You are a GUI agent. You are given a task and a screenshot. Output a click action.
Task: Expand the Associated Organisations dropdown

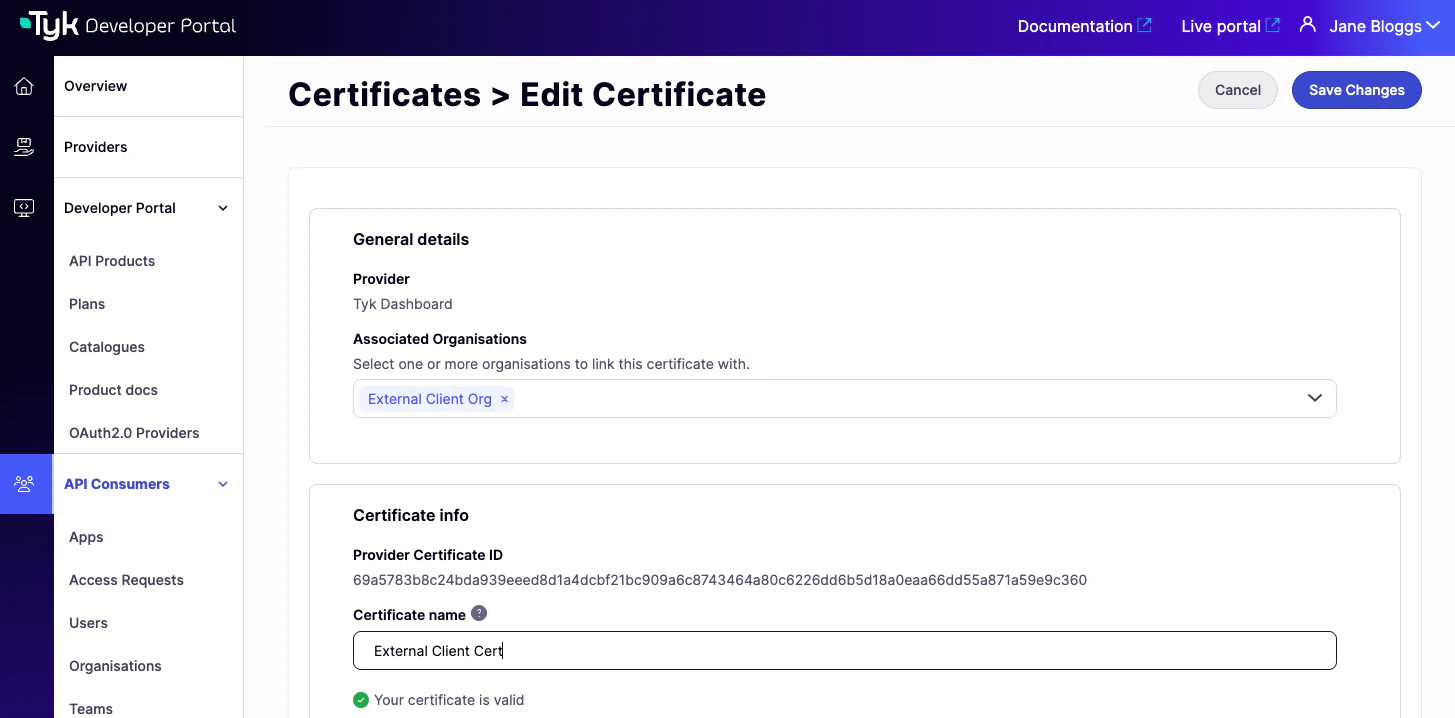pyautogui.click(x=1314, y=398)
